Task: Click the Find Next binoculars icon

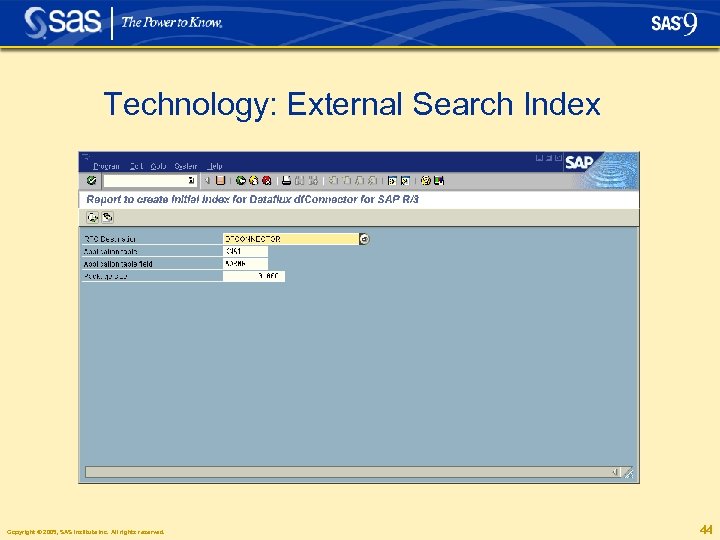Action: [313, 180]
